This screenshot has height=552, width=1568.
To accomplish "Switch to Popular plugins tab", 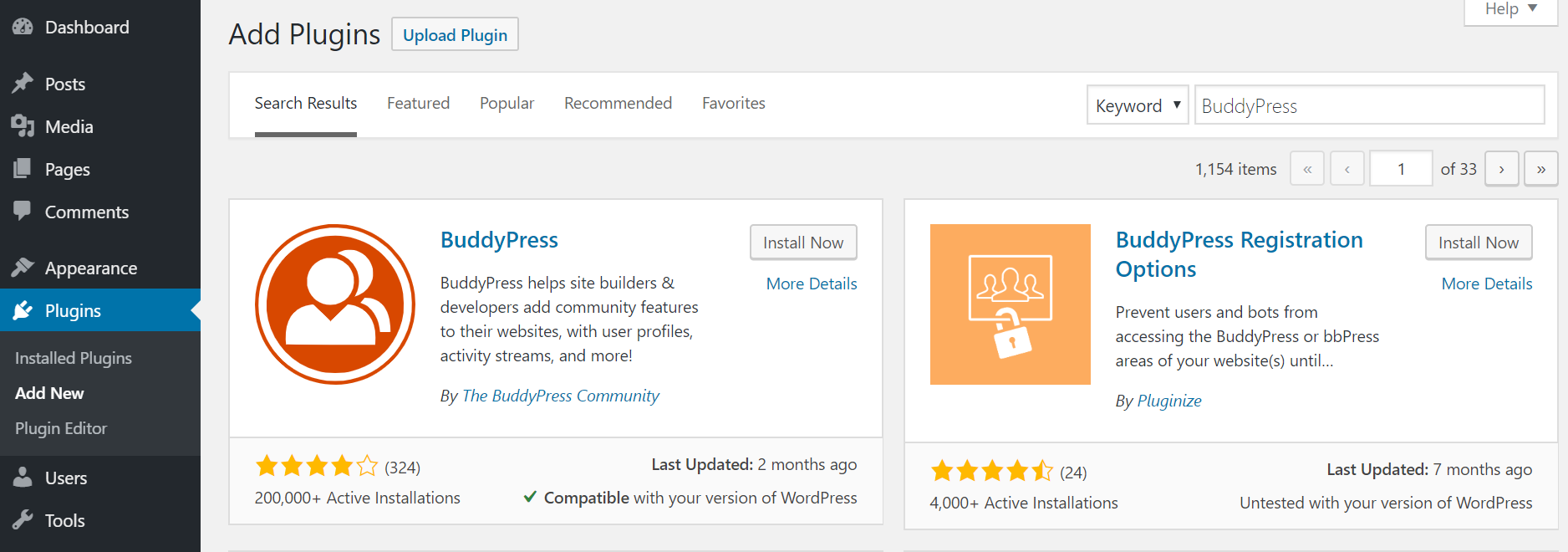I will click(507, 103).
